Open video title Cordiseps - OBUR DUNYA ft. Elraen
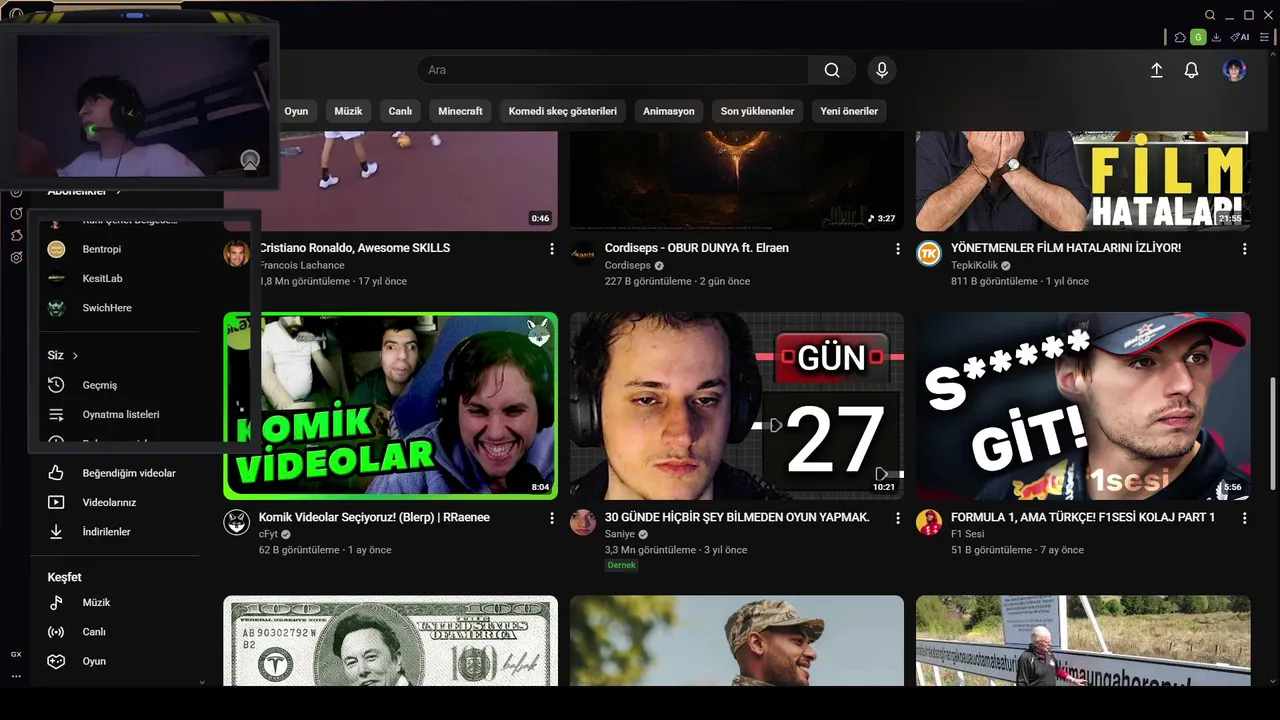Image resolution: width=1280 pixels, height=720 pixels. (697, 248)
